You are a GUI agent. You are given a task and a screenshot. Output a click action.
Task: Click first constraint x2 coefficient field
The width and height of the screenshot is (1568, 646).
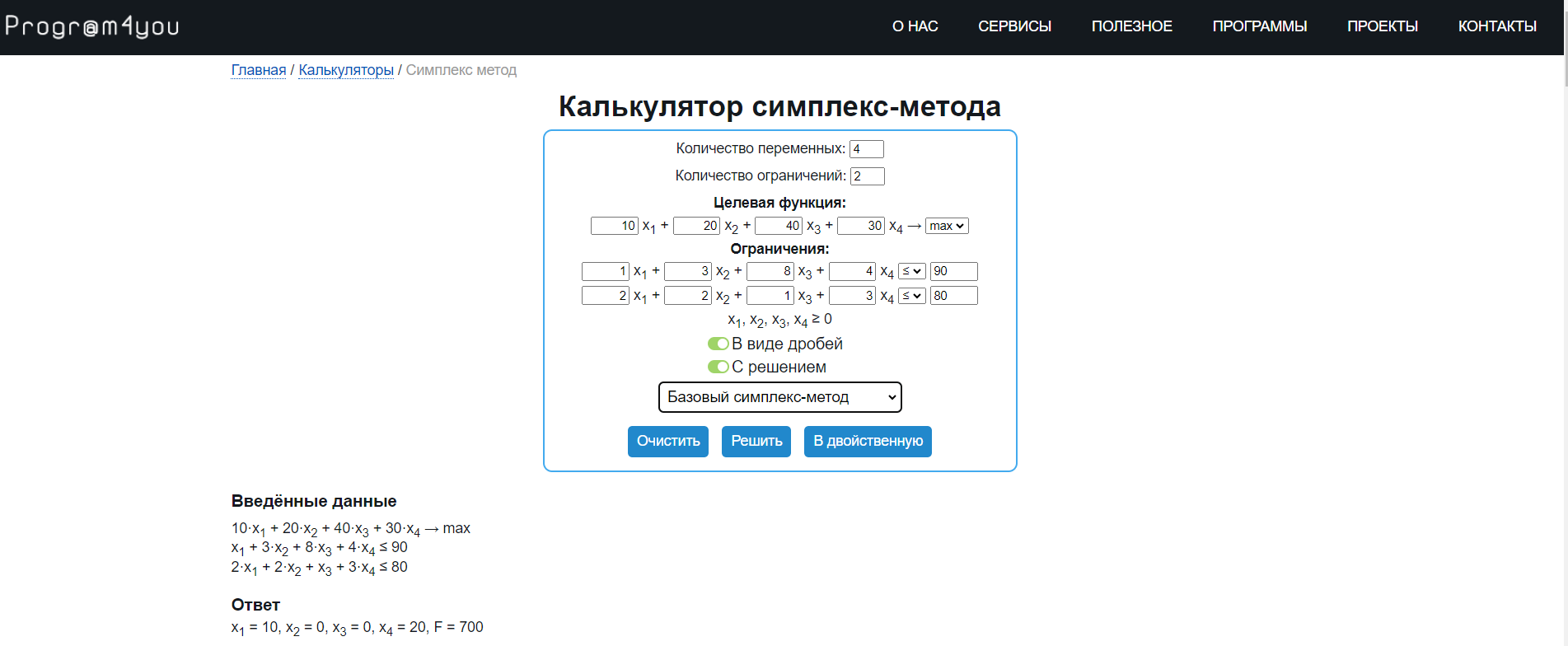(688, 271)
